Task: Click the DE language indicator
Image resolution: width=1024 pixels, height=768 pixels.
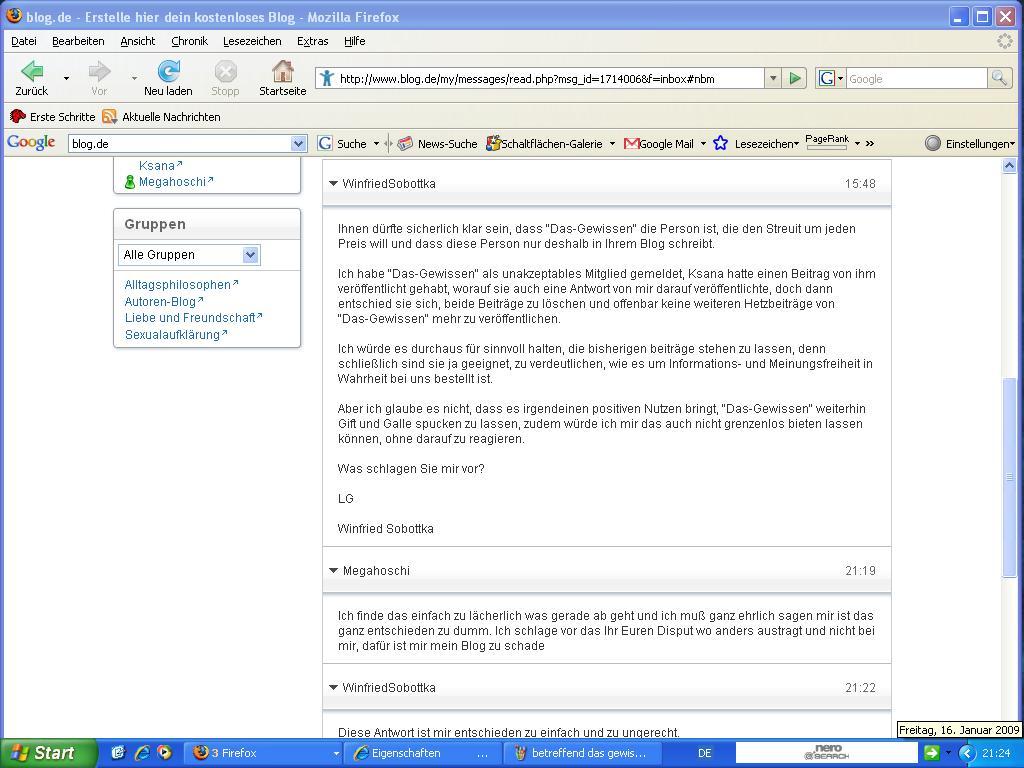Action: point(704,753)
